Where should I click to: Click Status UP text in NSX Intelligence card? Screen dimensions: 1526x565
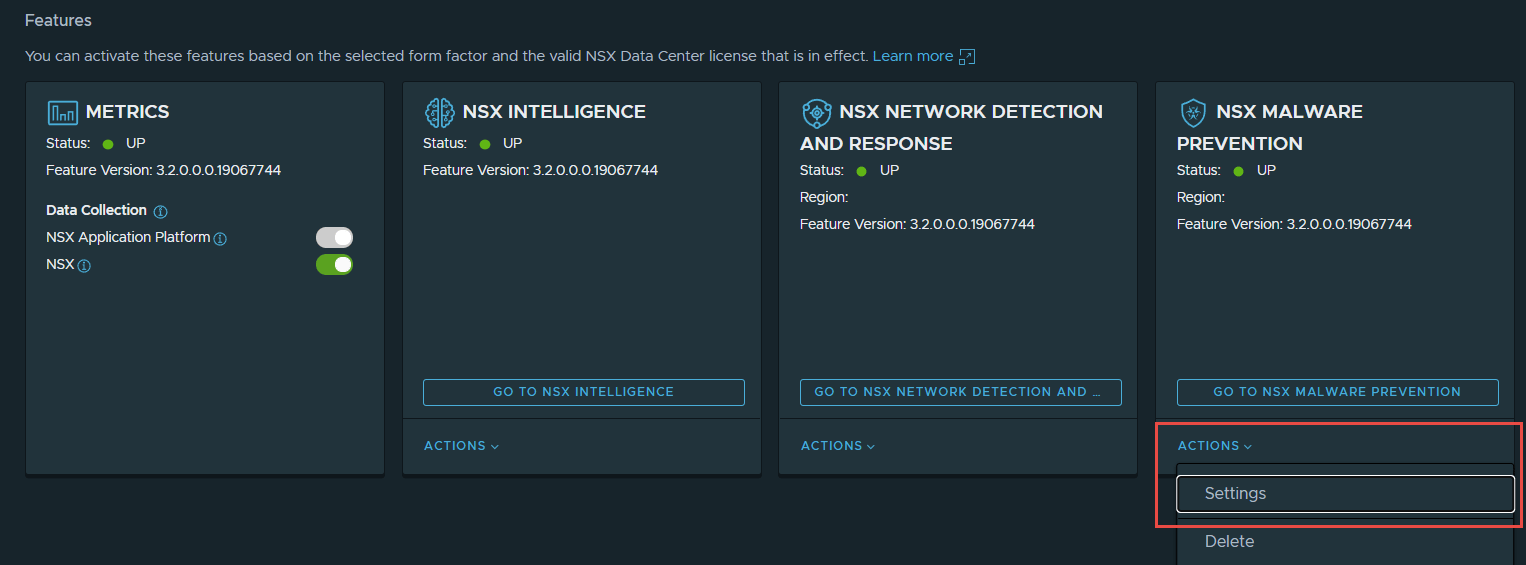coord(473,143)
